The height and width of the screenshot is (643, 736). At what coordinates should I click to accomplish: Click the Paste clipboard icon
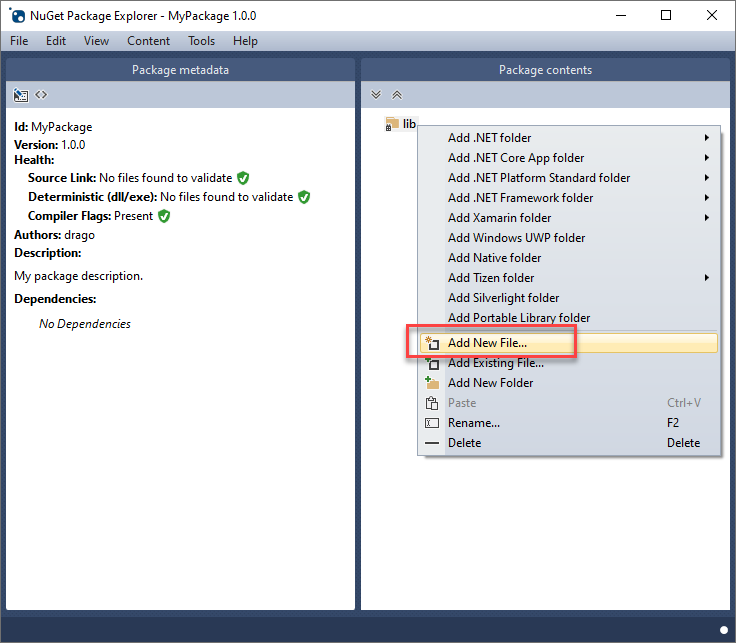(x=432, y=403)
